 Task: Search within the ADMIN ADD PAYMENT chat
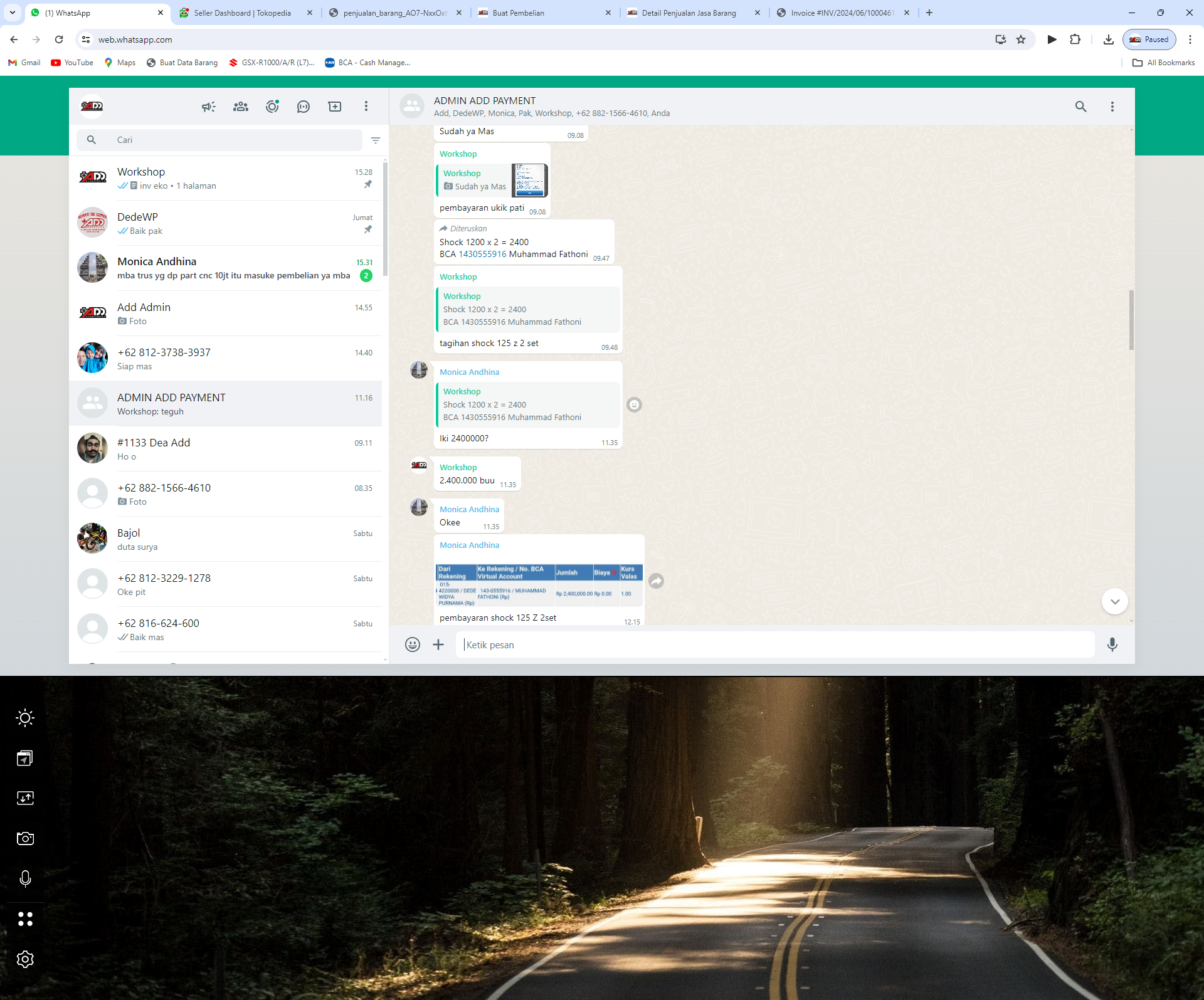click(1080, 107)
